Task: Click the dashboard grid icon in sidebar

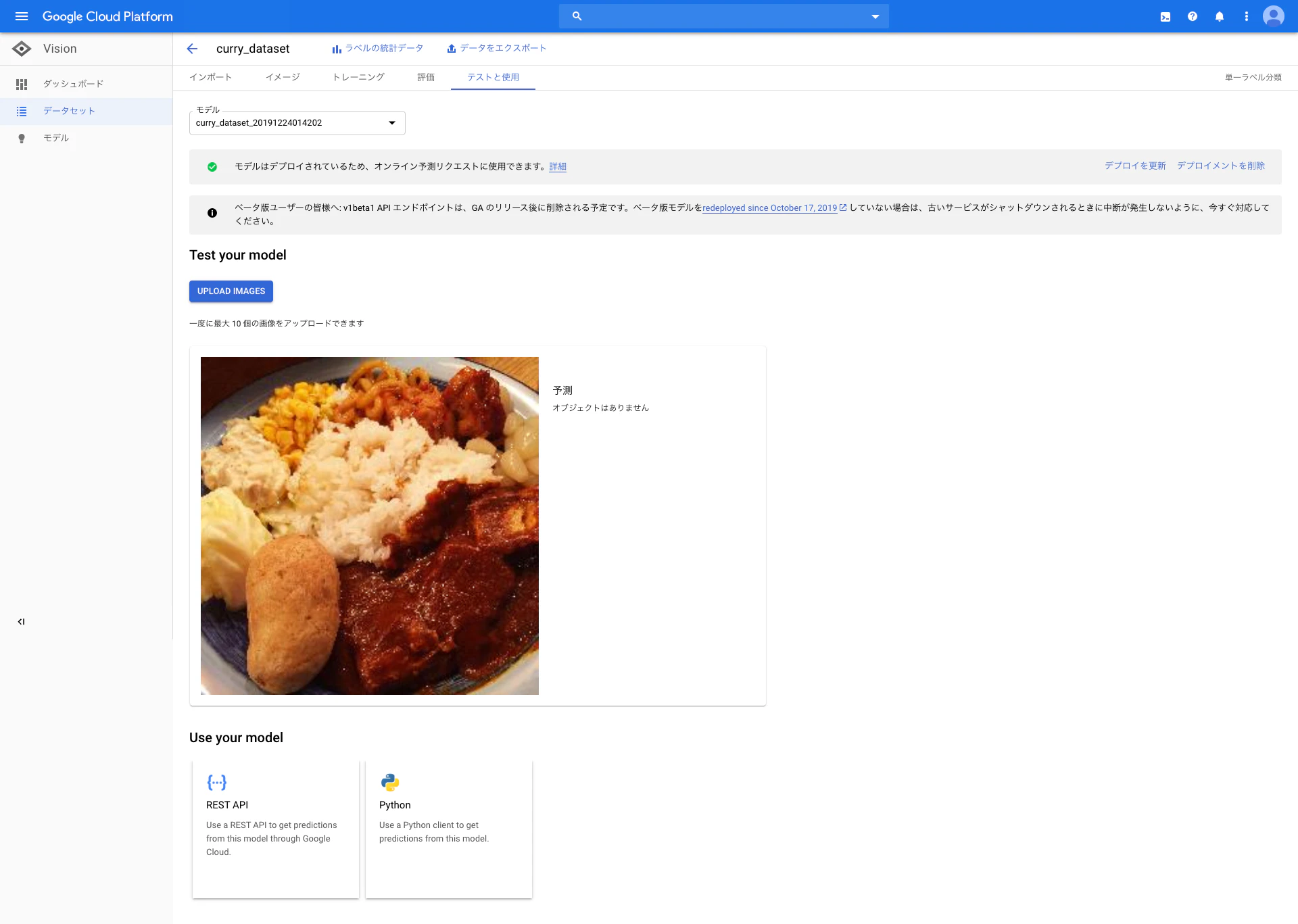Action: click(22, 84)
